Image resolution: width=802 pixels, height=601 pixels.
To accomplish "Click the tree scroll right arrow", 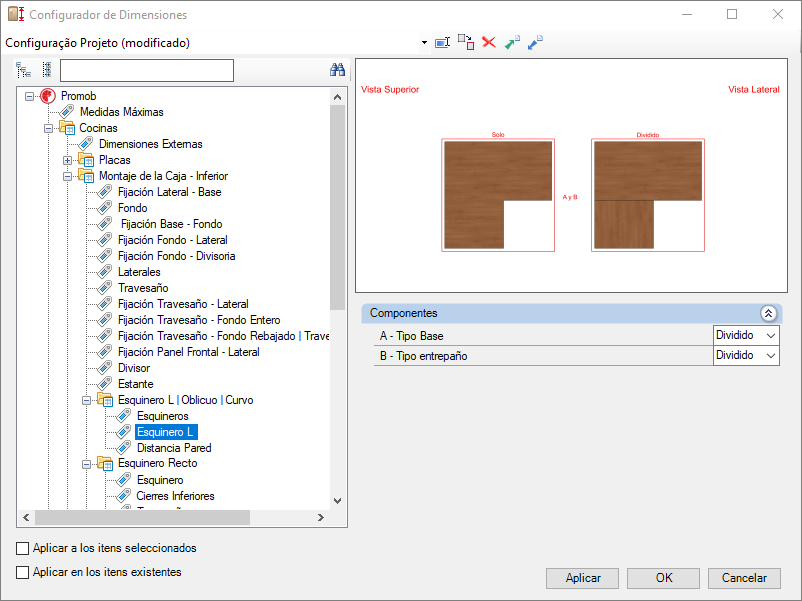I will click(x=321, y=517).
